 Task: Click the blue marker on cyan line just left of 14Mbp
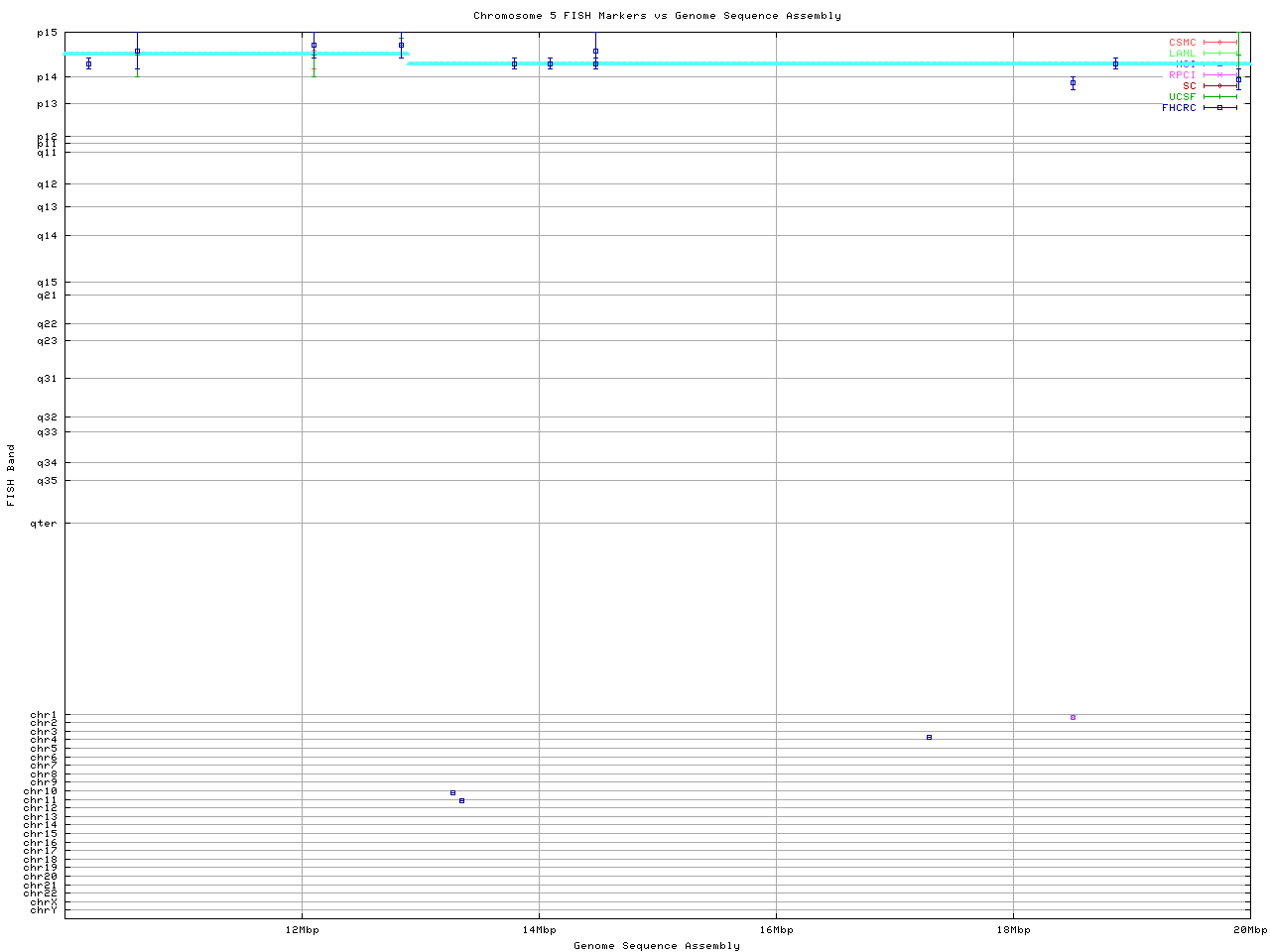(x=514, y=63)
